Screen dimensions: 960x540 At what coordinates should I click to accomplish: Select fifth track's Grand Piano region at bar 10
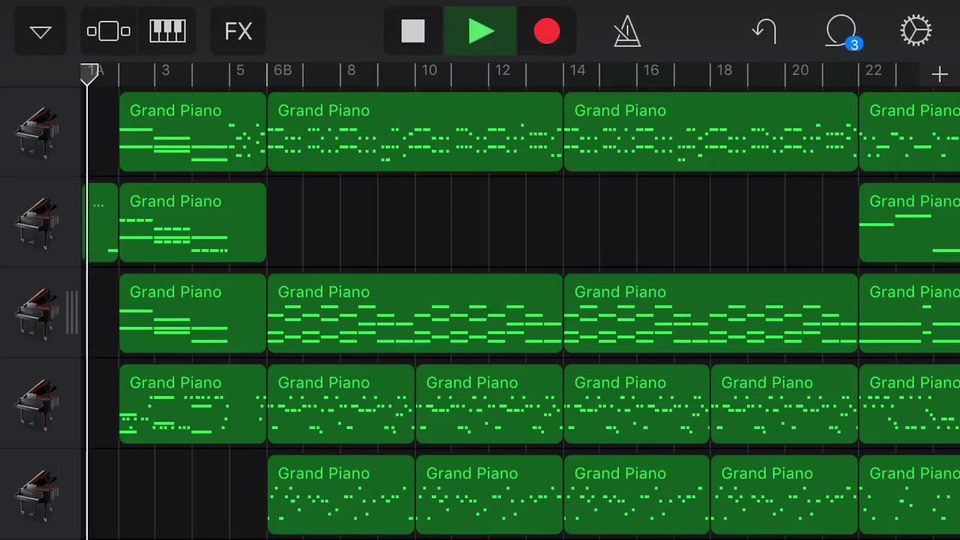coord(489,494)
